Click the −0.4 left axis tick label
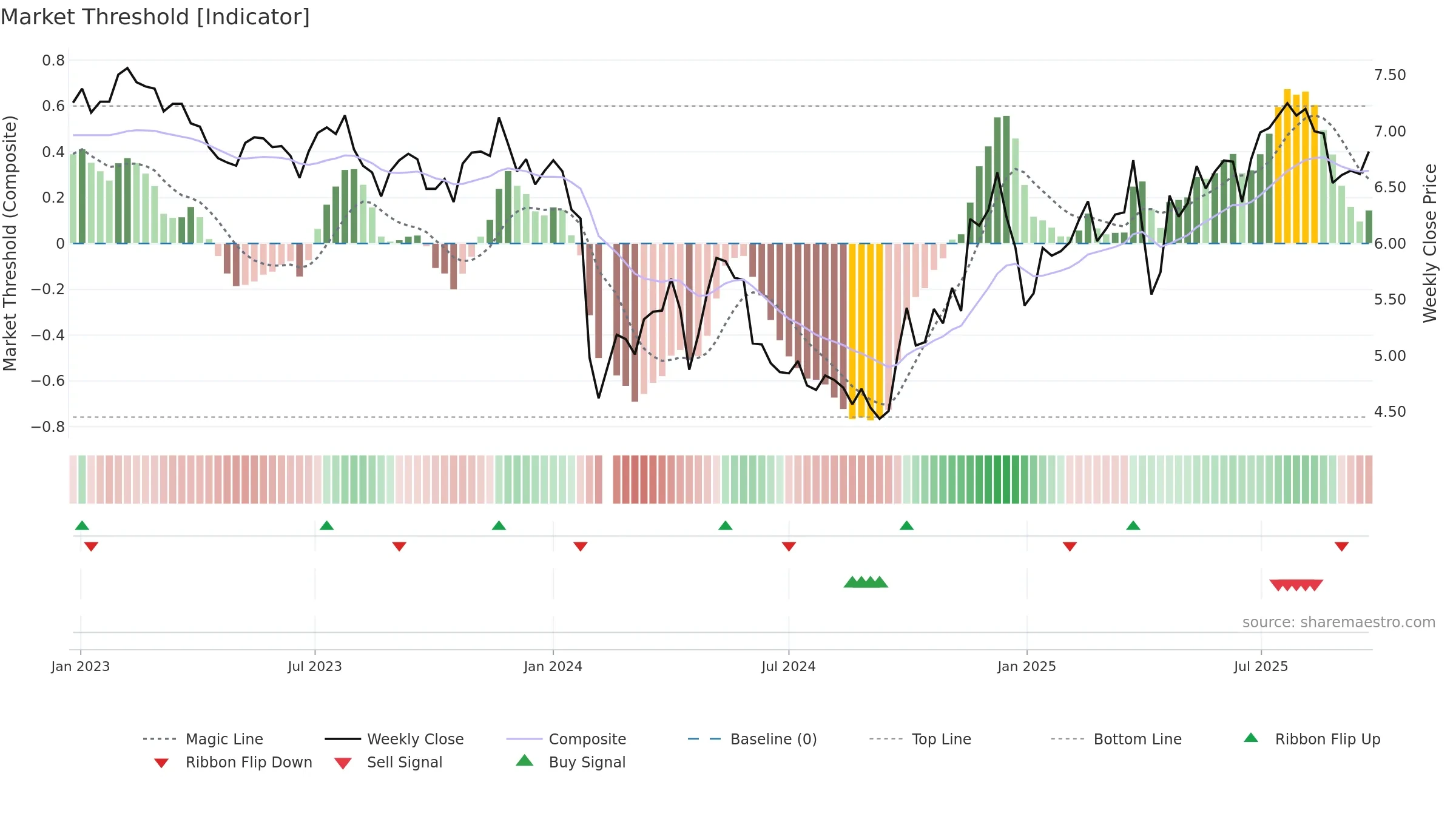 (x=48, y=335)
